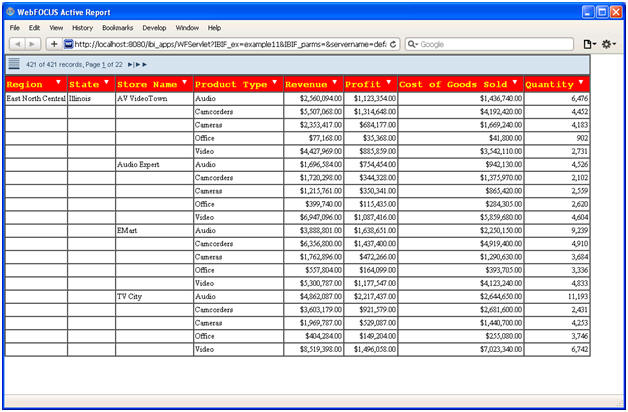Click the plus add-bookmark button
The image size is (628, 412).
point(54,44)
